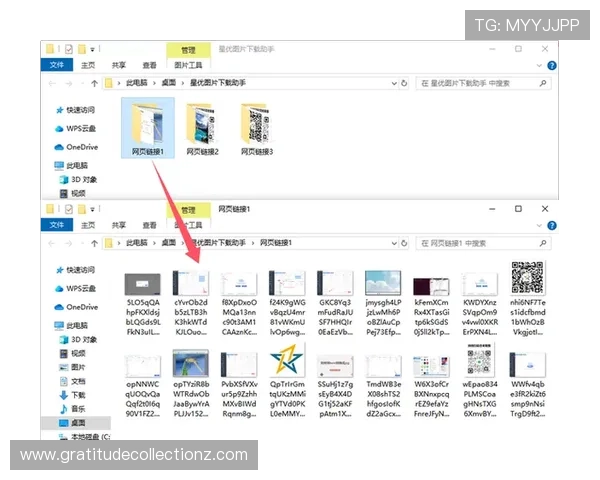Image resolution: width=600 pixels, height=480 pixels.
Task: Select thumbnail 5LO5qQA in the lower window
Action: tap(143, 304)
